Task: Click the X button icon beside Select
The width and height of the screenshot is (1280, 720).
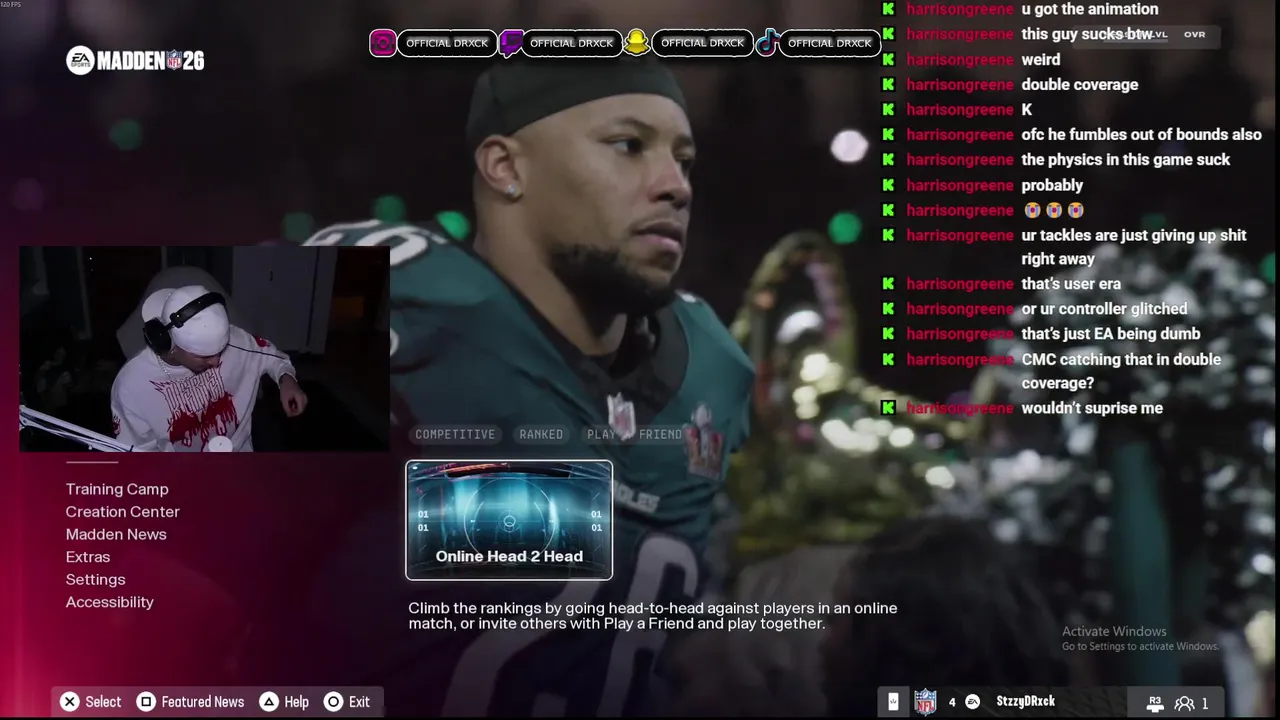Action: (x=69, y=702)
